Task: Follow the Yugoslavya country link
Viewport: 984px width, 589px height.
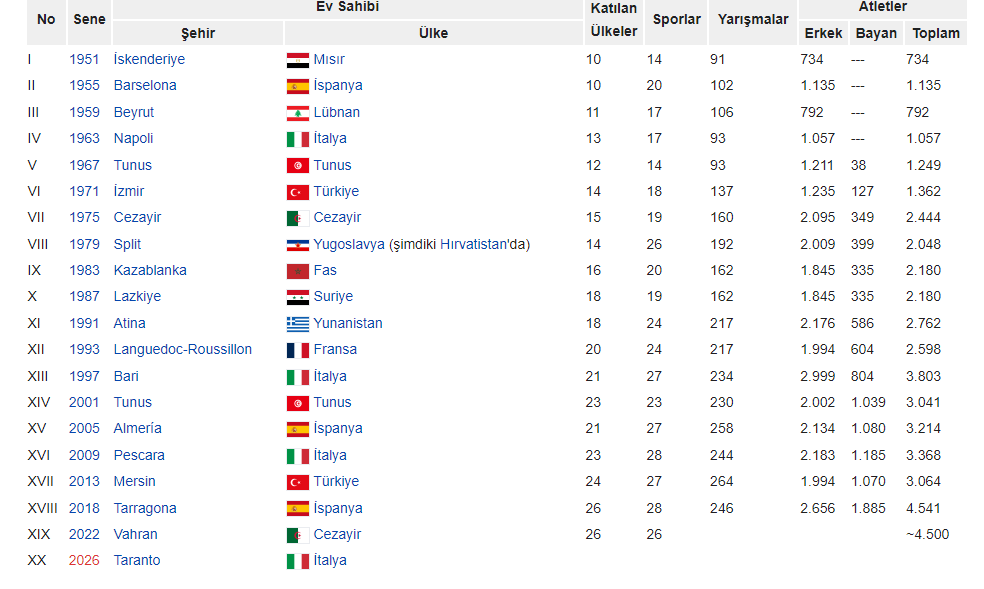Action: click(x=349, y=245)
